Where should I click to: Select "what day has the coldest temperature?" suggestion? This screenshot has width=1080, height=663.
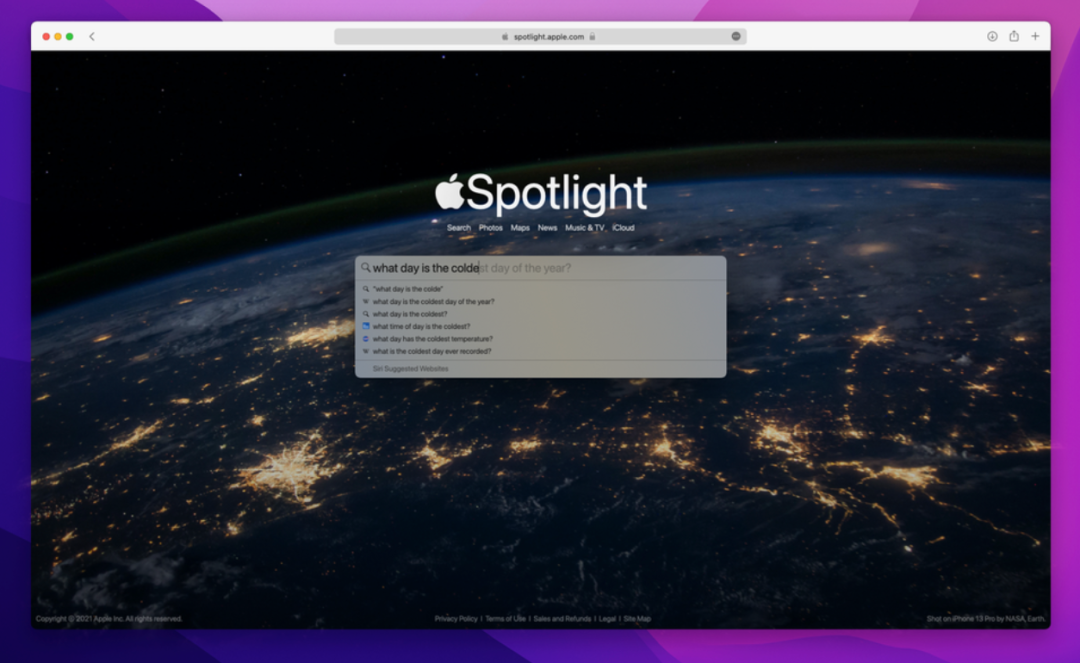pos(432,339)
